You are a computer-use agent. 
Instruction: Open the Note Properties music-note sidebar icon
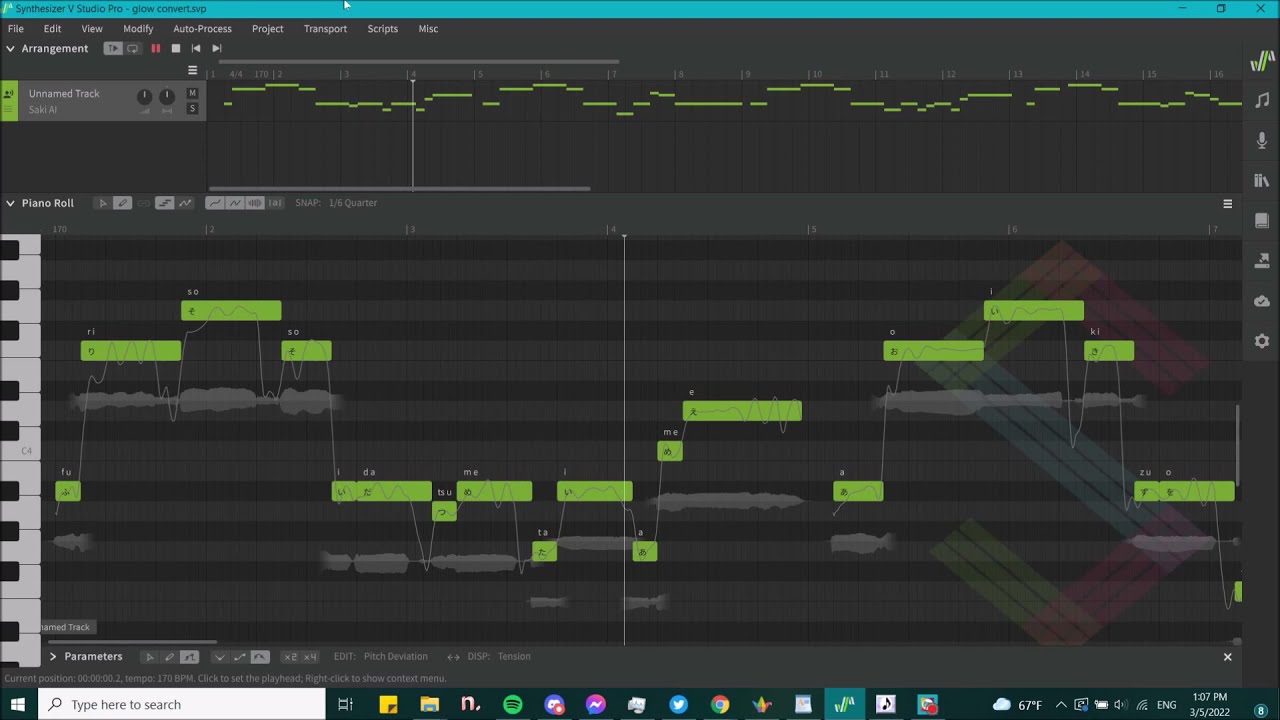(x=1262, y=101)
